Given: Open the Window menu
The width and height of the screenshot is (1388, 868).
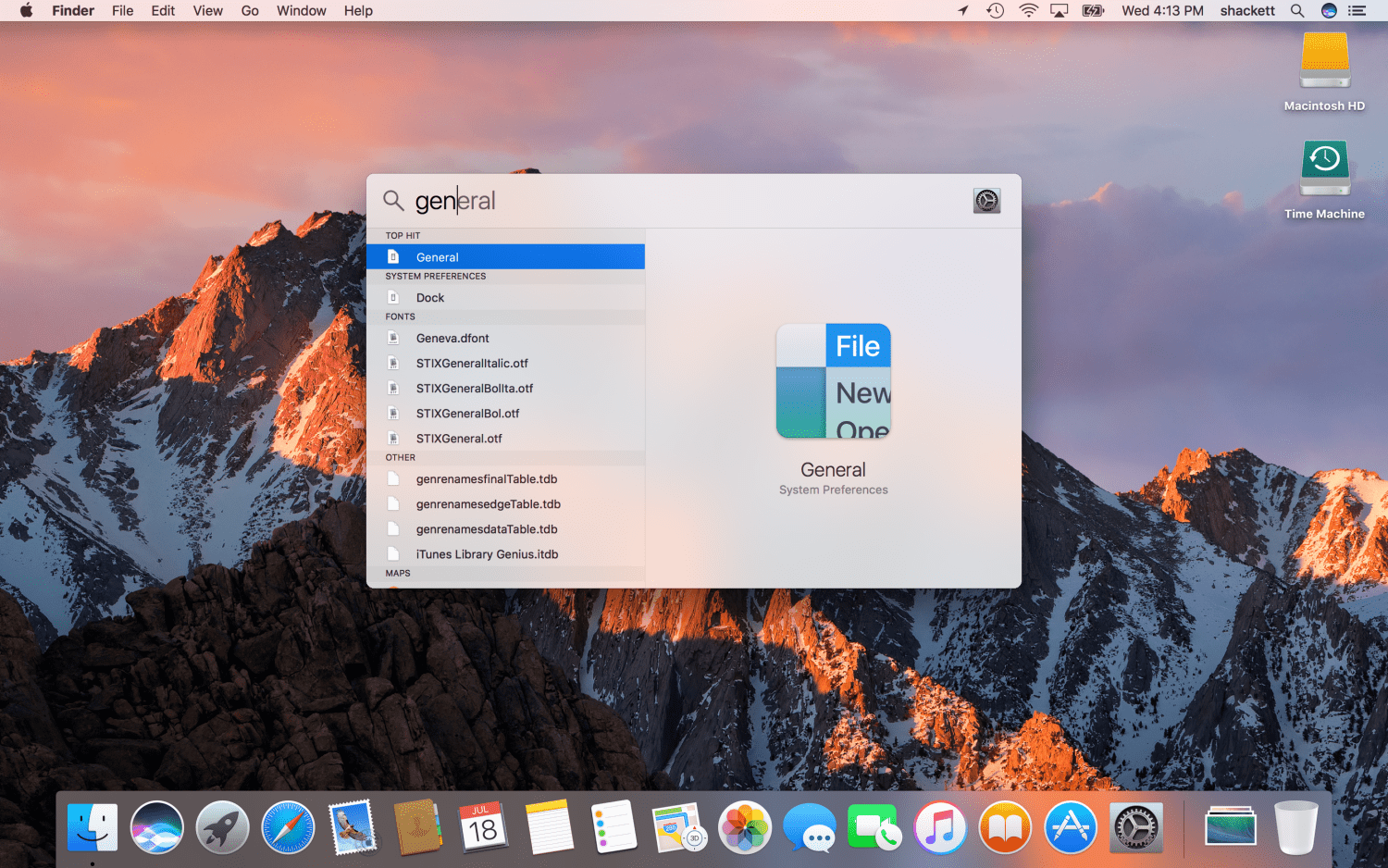Looking at the screenshot, I should coord(301,11).
